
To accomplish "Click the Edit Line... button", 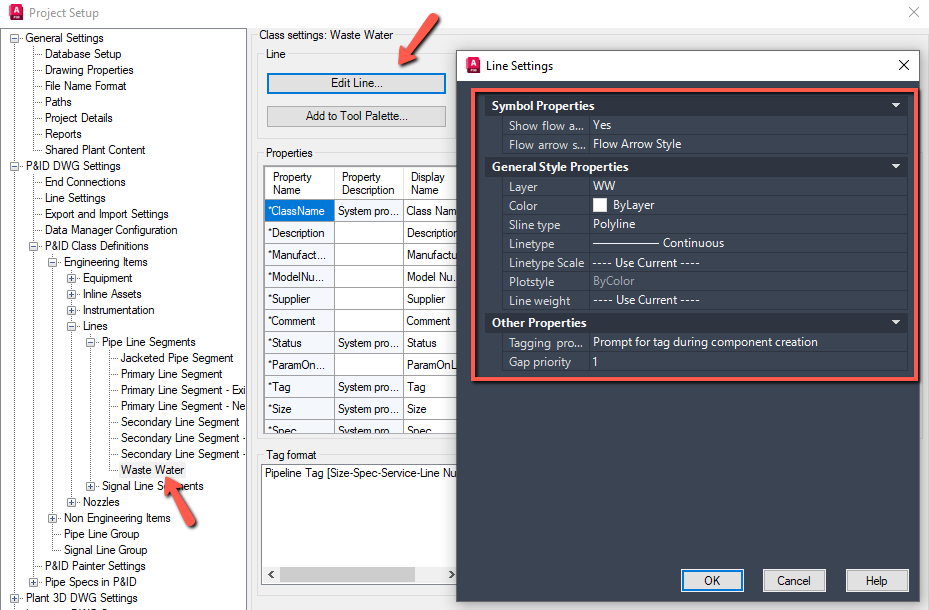I will (x=356, y=84).
